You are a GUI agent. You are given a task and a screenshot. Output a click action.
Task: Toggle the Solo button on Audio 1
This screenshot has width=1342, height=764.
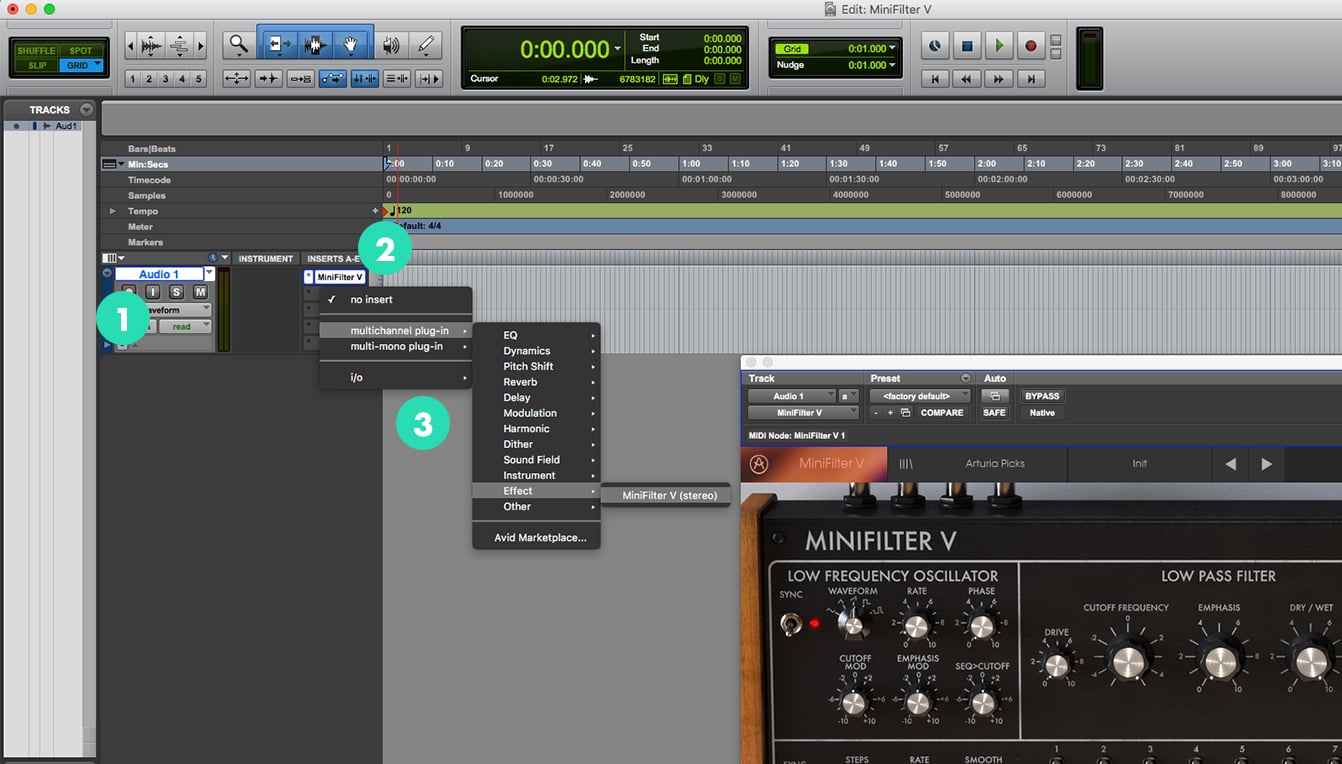(176, 292)
